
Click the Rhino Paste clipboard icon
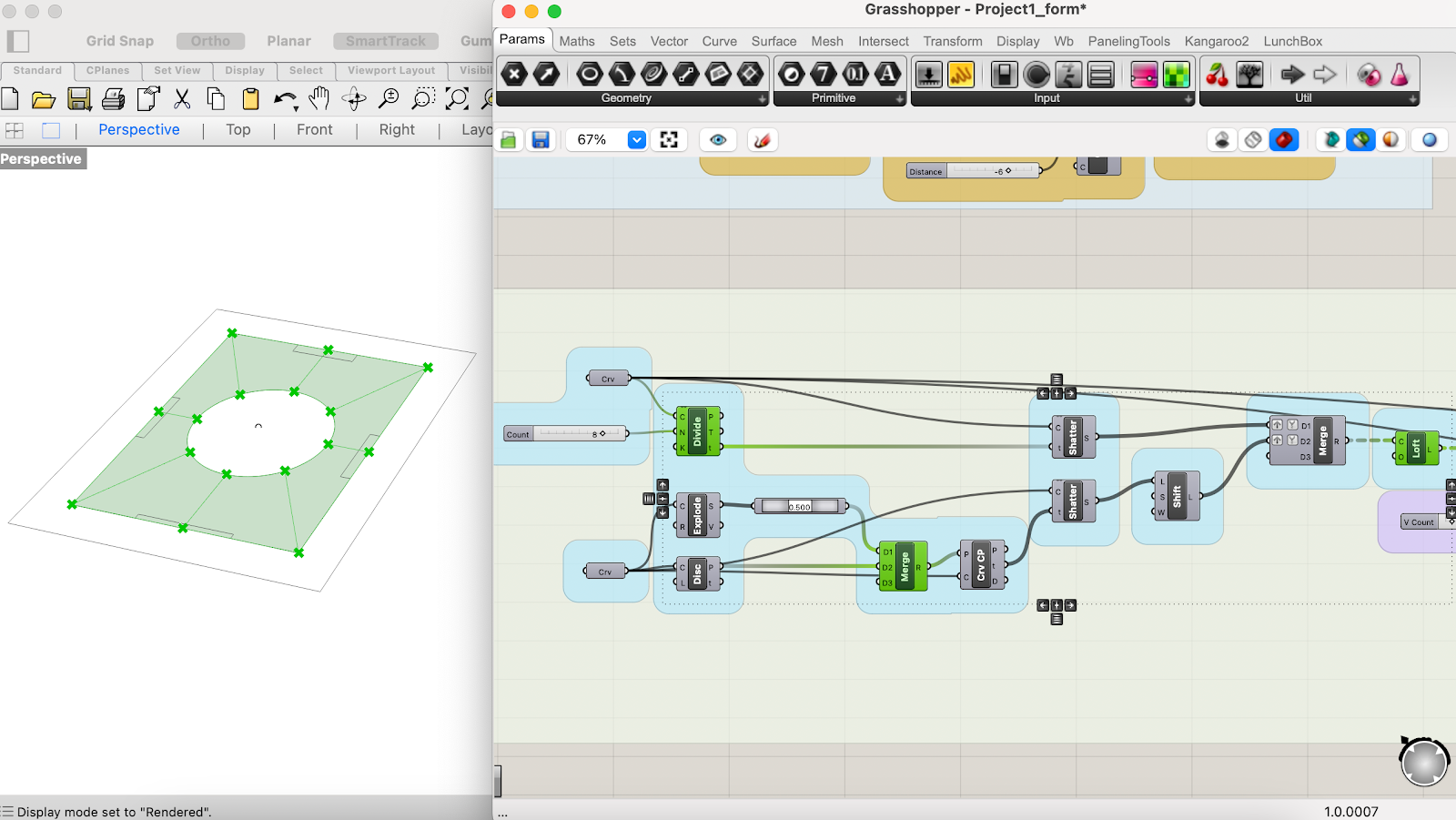[x=250, y=98]
